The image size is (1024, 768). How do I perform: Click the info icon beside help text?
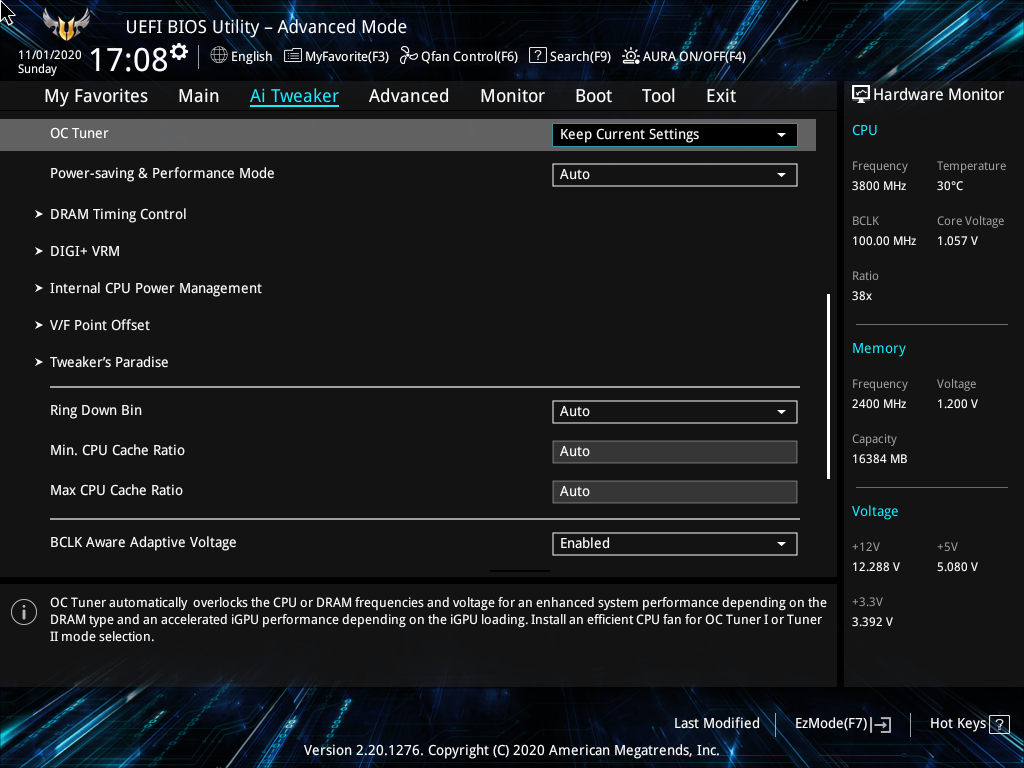24,612
